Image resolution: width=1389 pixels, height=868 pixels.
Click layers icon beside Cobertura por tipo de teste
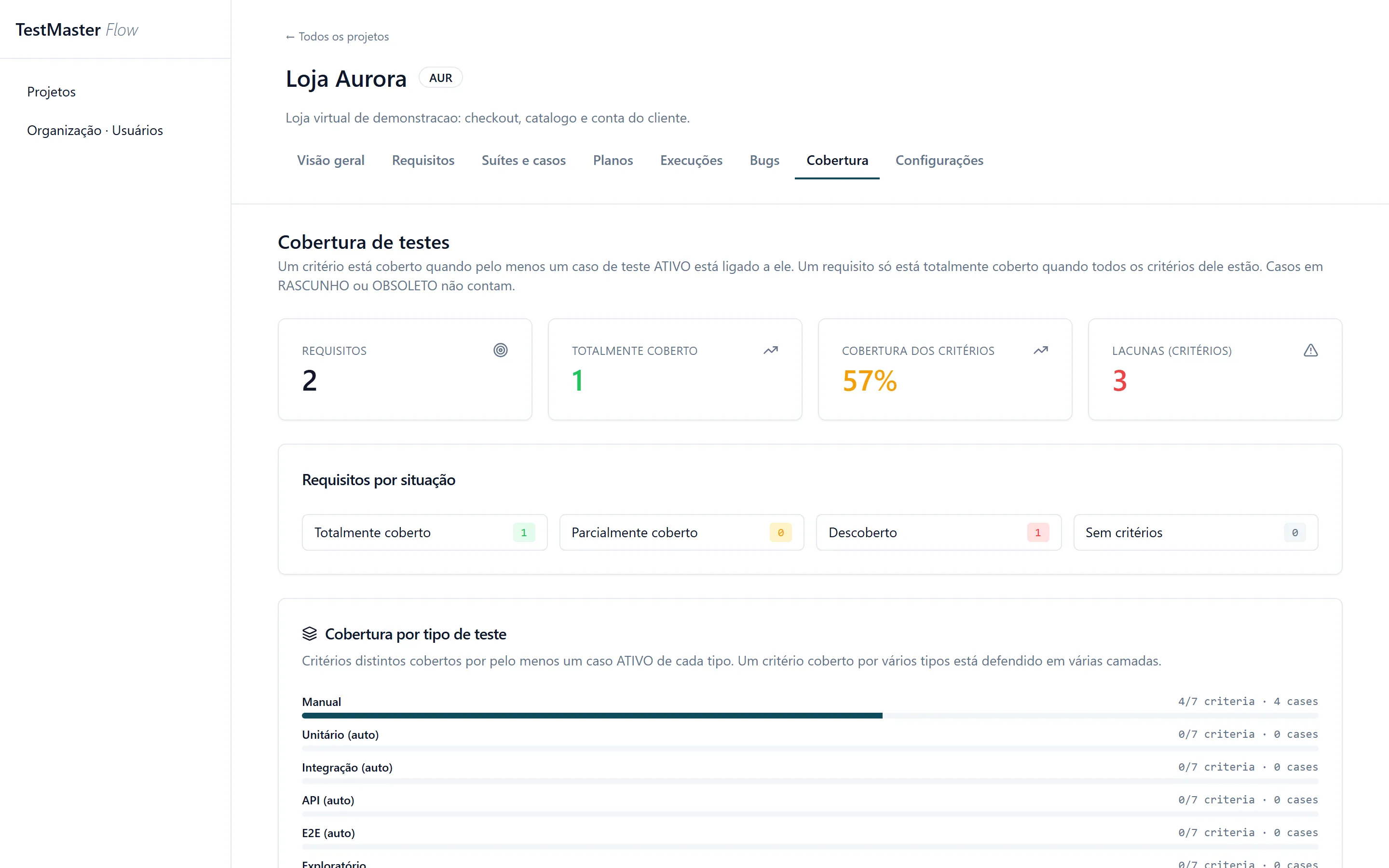[309, 634]
